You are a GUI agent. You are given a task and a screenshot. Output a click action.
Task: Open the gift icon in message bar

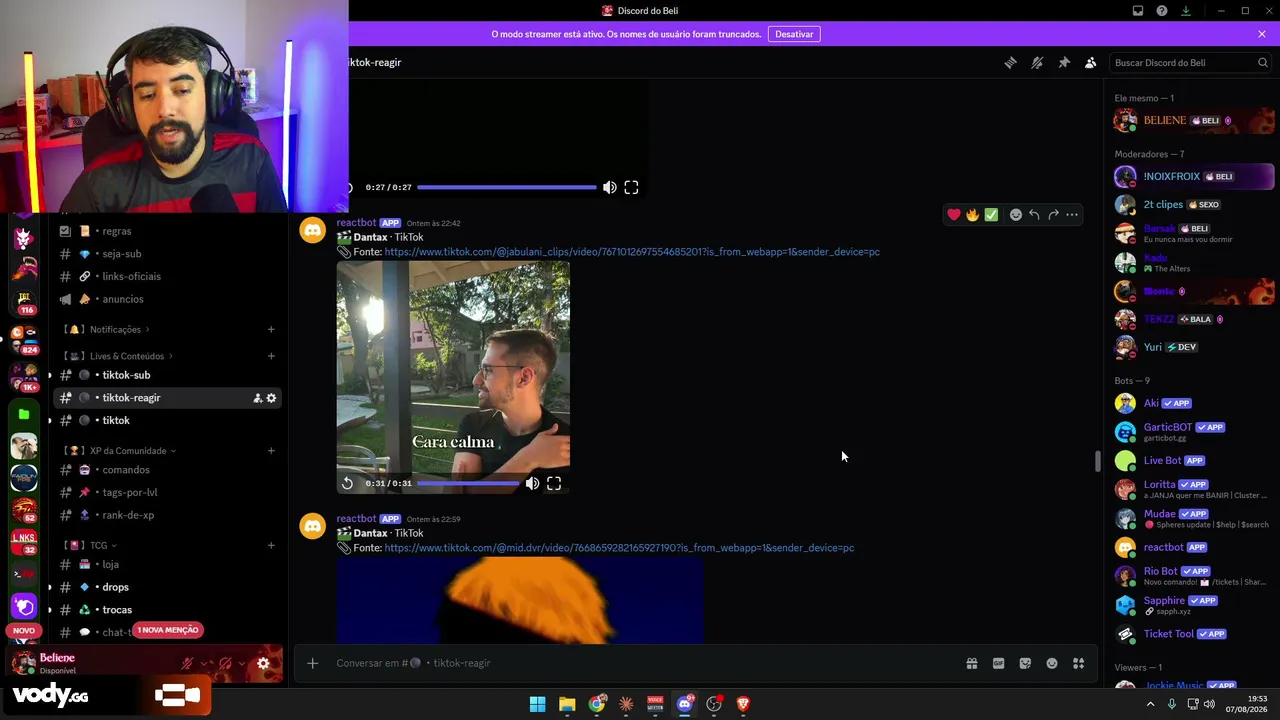(971, 663)
